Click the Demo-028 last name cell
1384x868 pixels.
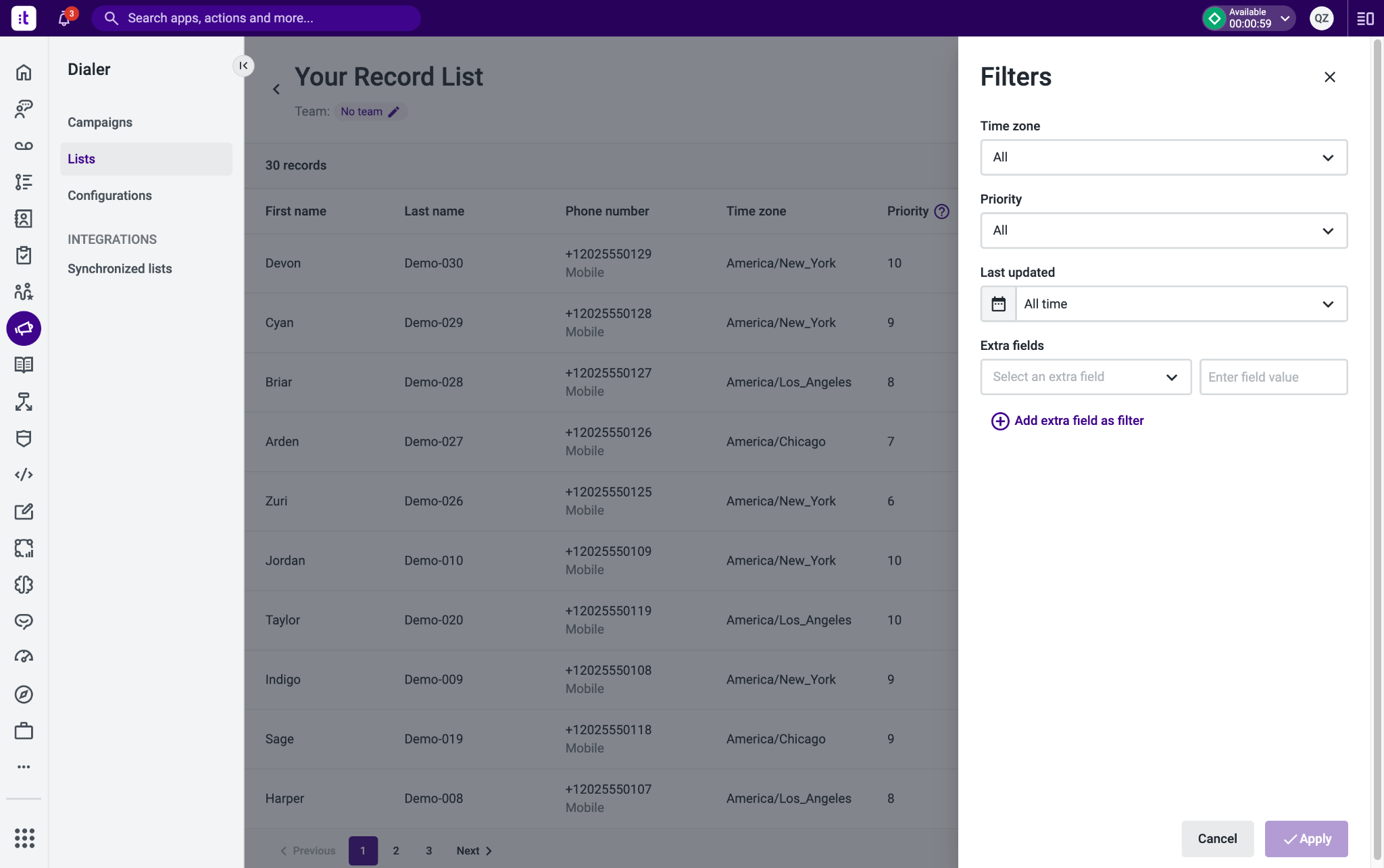click(x=433, y=382)
